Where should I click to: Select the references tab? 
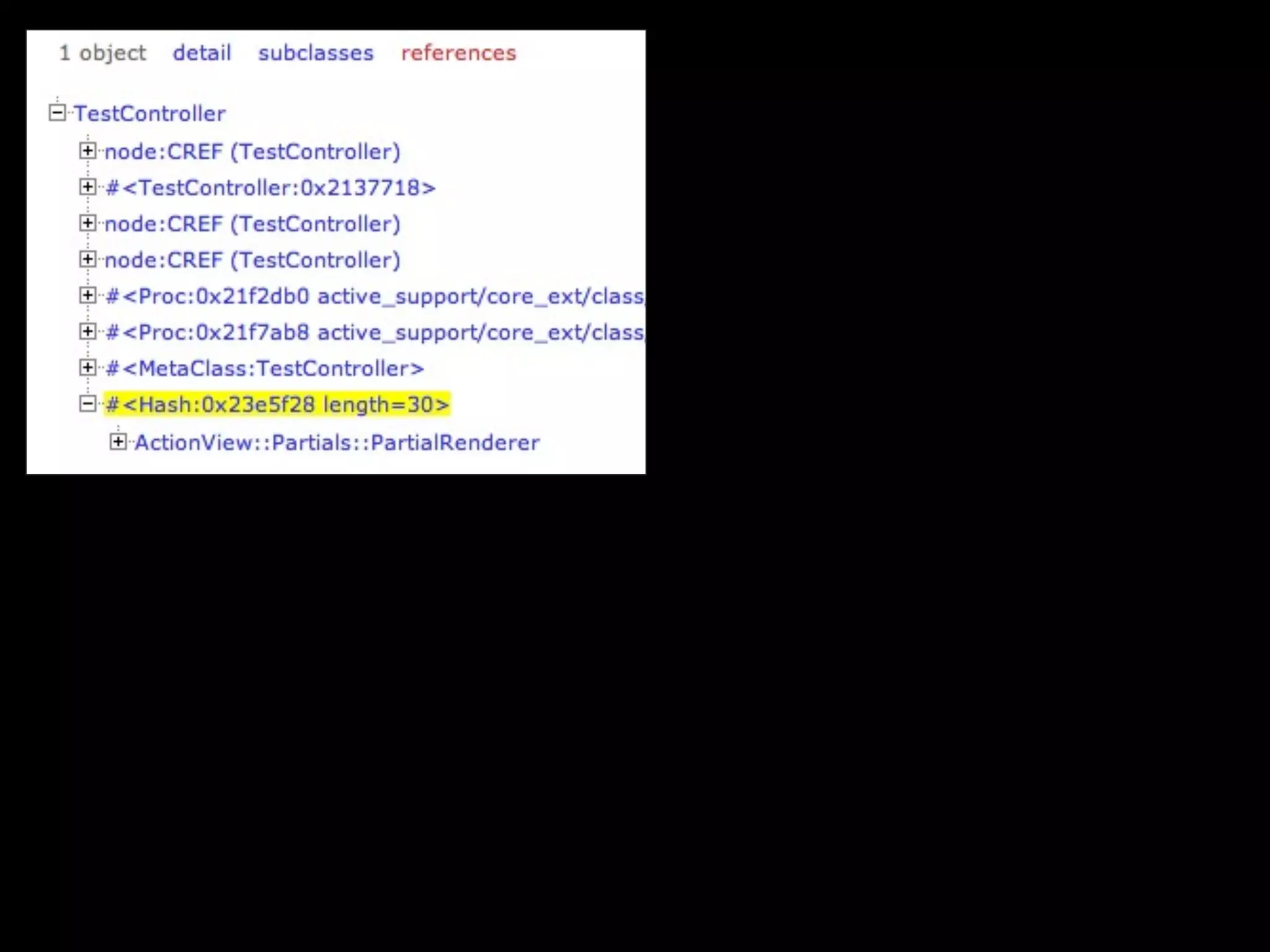click(458, 53)
